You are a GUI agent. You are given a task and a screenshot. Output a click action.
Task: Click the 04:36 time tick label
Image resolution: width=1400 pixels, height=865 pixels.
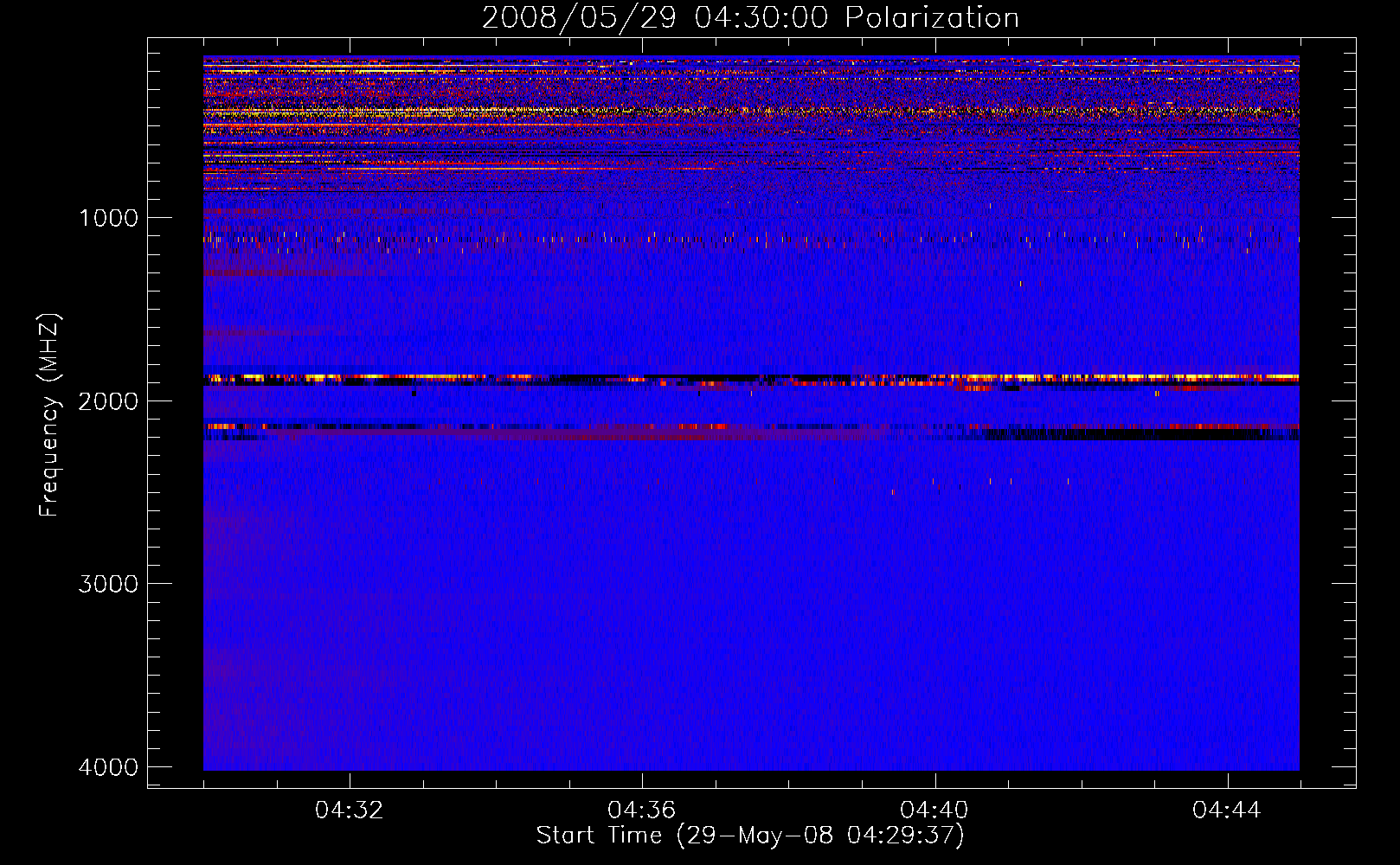click(641, 811)
